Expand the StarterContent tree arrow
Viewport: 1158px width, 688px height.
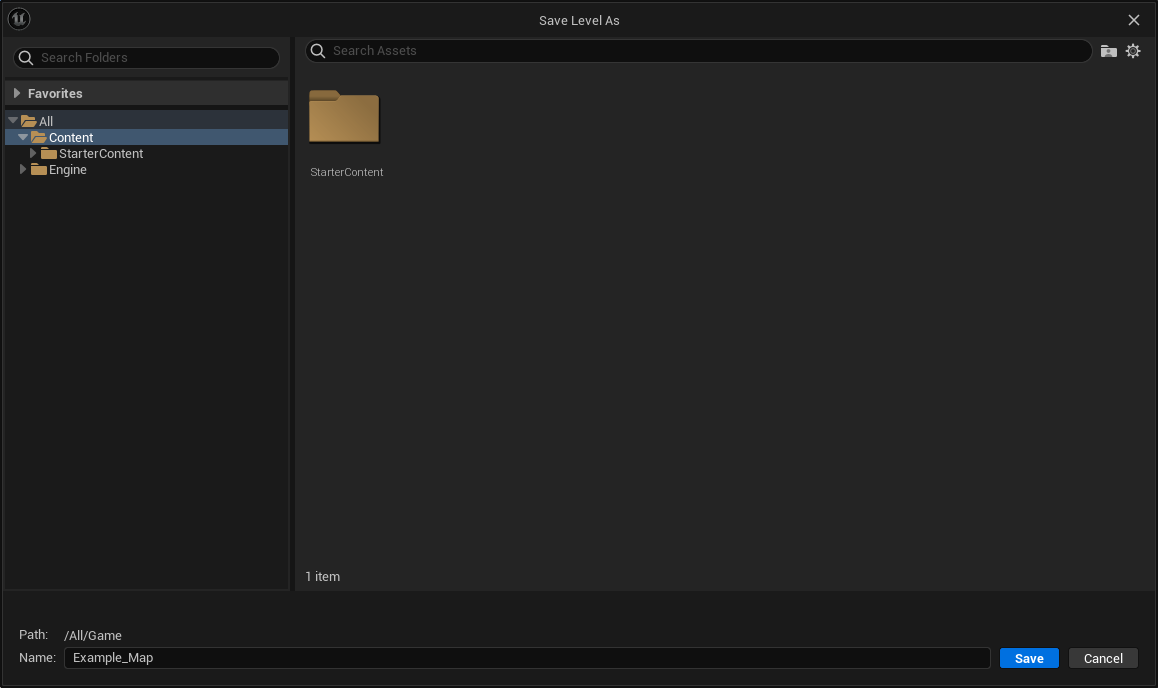point(33,153)
